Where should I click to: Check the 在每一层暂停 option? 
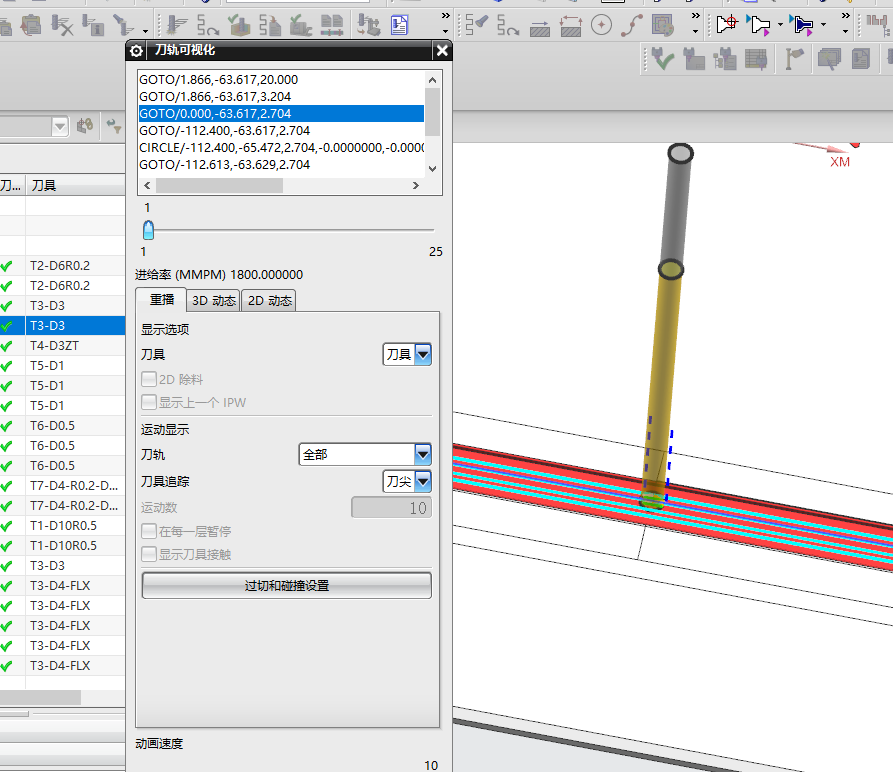pos(149,531)
